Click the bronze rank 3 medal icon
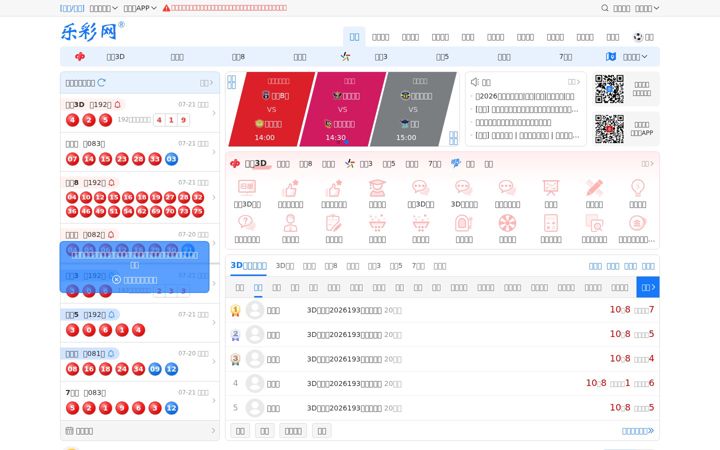Image resolution: width=720 pixels, height=450 pixels. [235, 359]
